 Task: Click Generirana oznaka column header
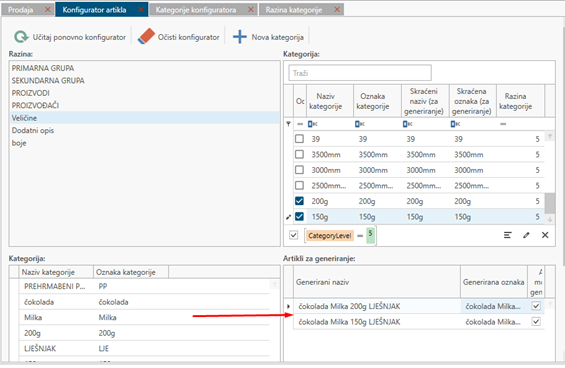[x=494, y=282]
